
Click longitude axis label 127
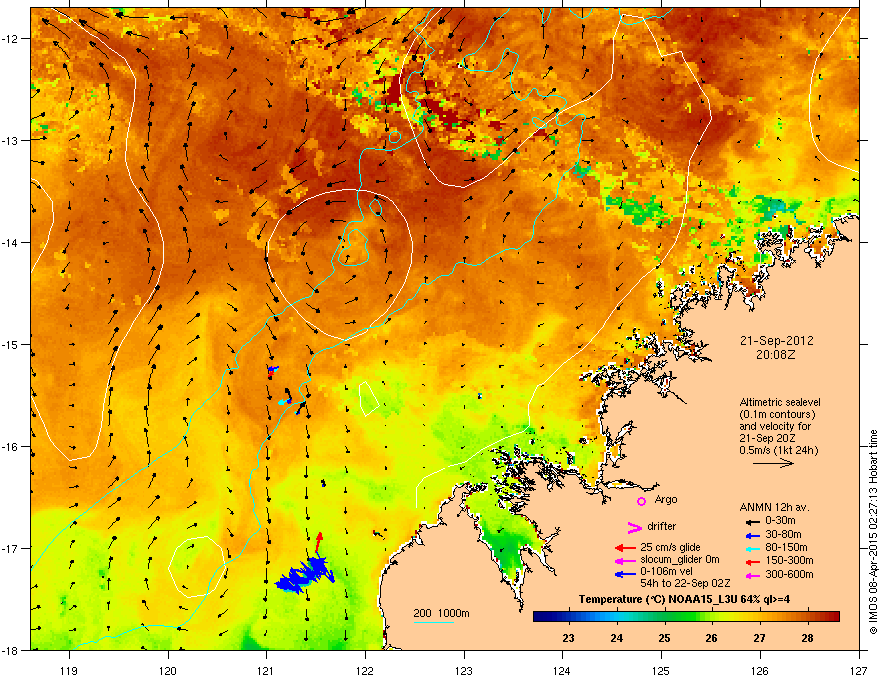[858, 670]
